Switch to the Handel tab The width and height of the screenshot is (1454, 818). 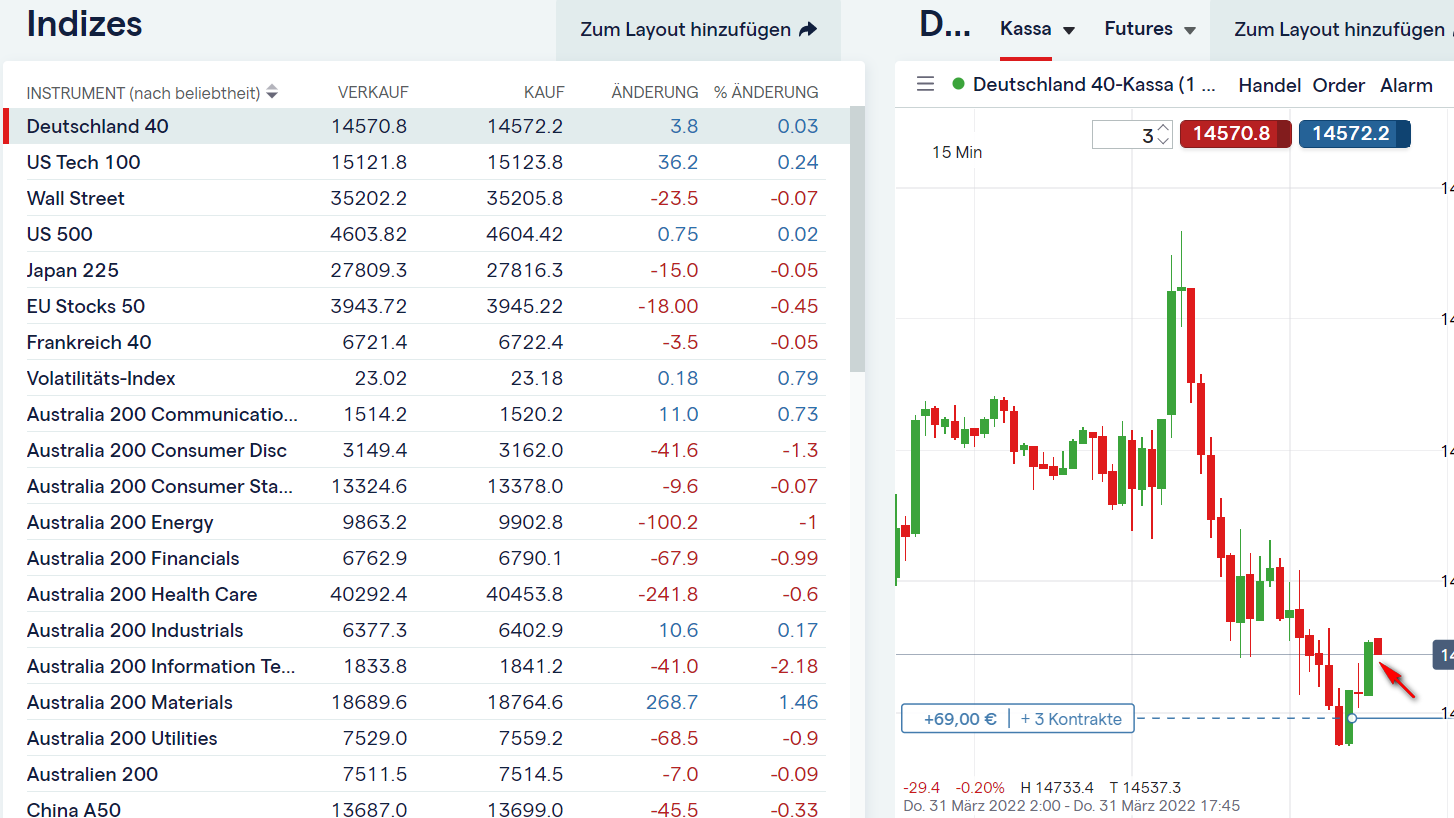coord(1269,85)
